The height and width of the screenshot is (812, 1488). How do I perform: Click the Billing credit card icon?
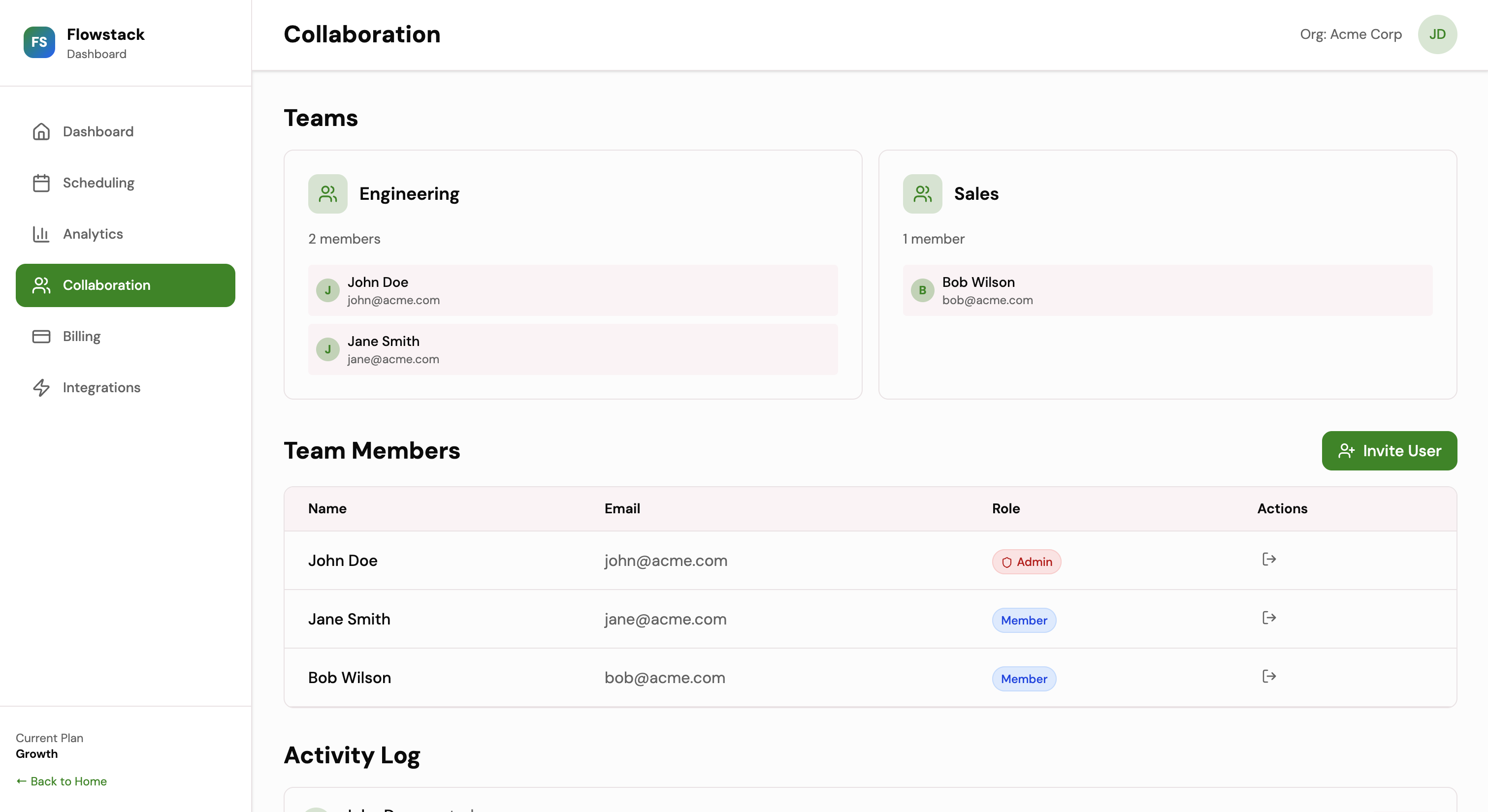(41, 336)
